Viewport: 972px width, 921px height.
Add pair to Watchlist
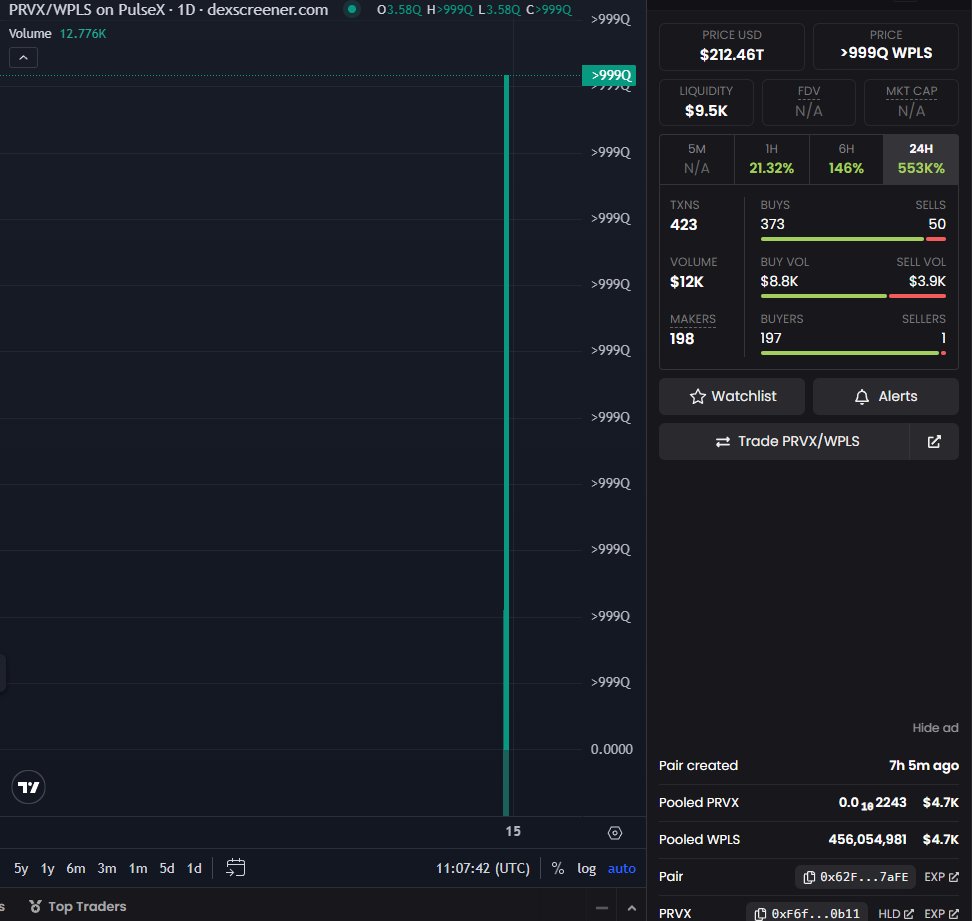pyautogui.click(x=731, y=397)
